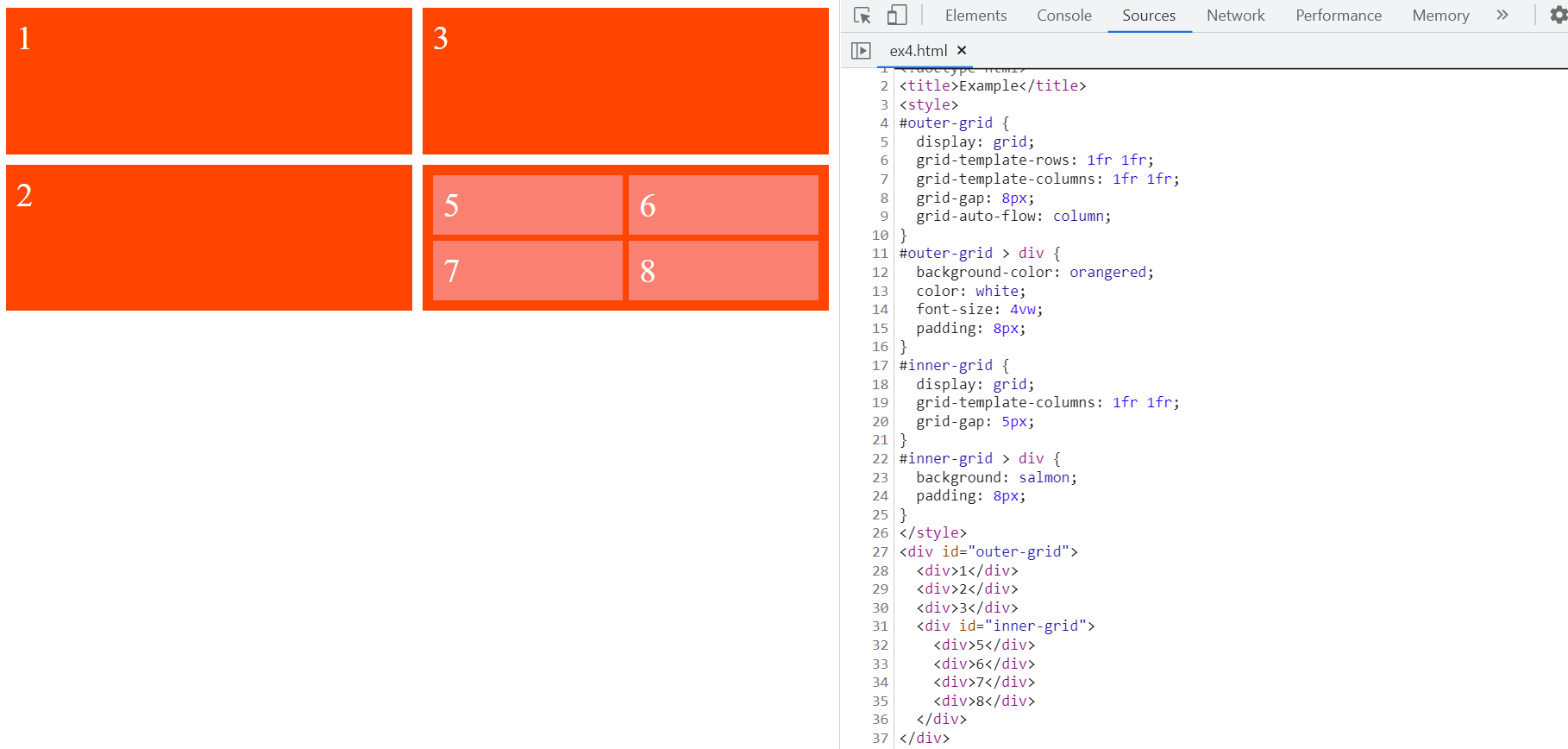Select the Sources tab

[x=1148, y=16]
